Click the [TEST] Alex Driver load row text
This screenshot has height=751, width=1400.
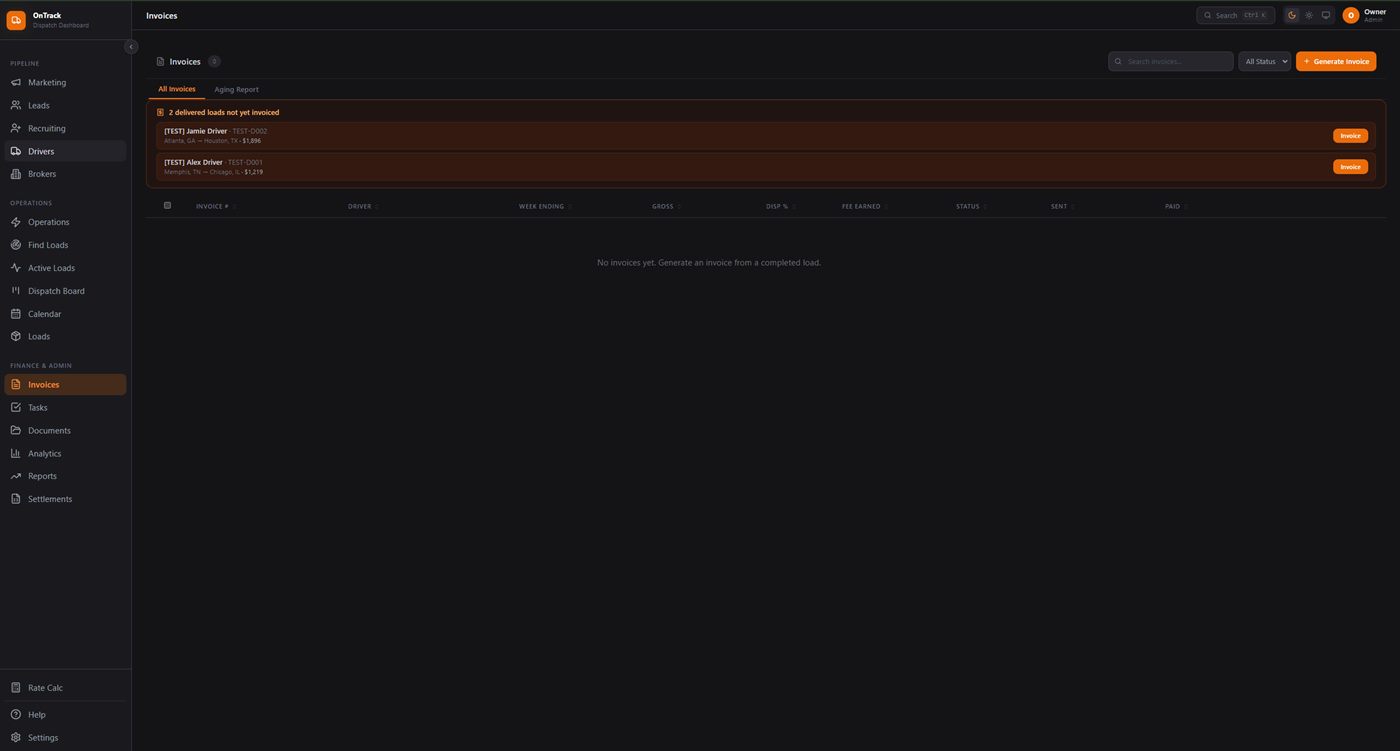pos(193,162)
